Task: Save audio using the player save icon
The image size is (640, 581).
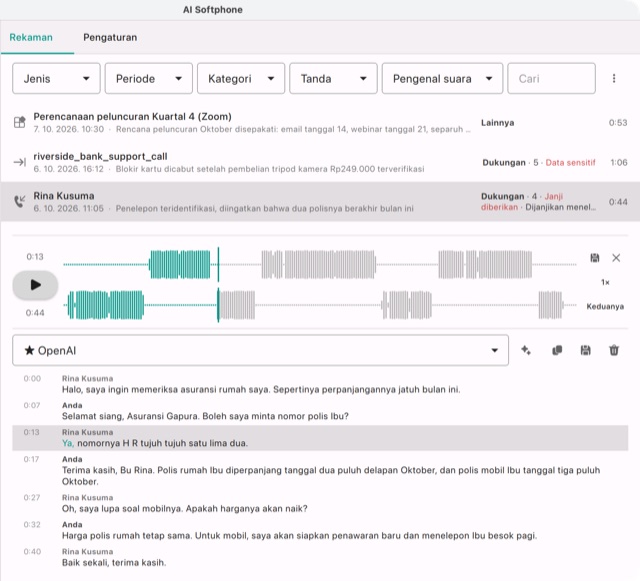Action: (595, 258)
